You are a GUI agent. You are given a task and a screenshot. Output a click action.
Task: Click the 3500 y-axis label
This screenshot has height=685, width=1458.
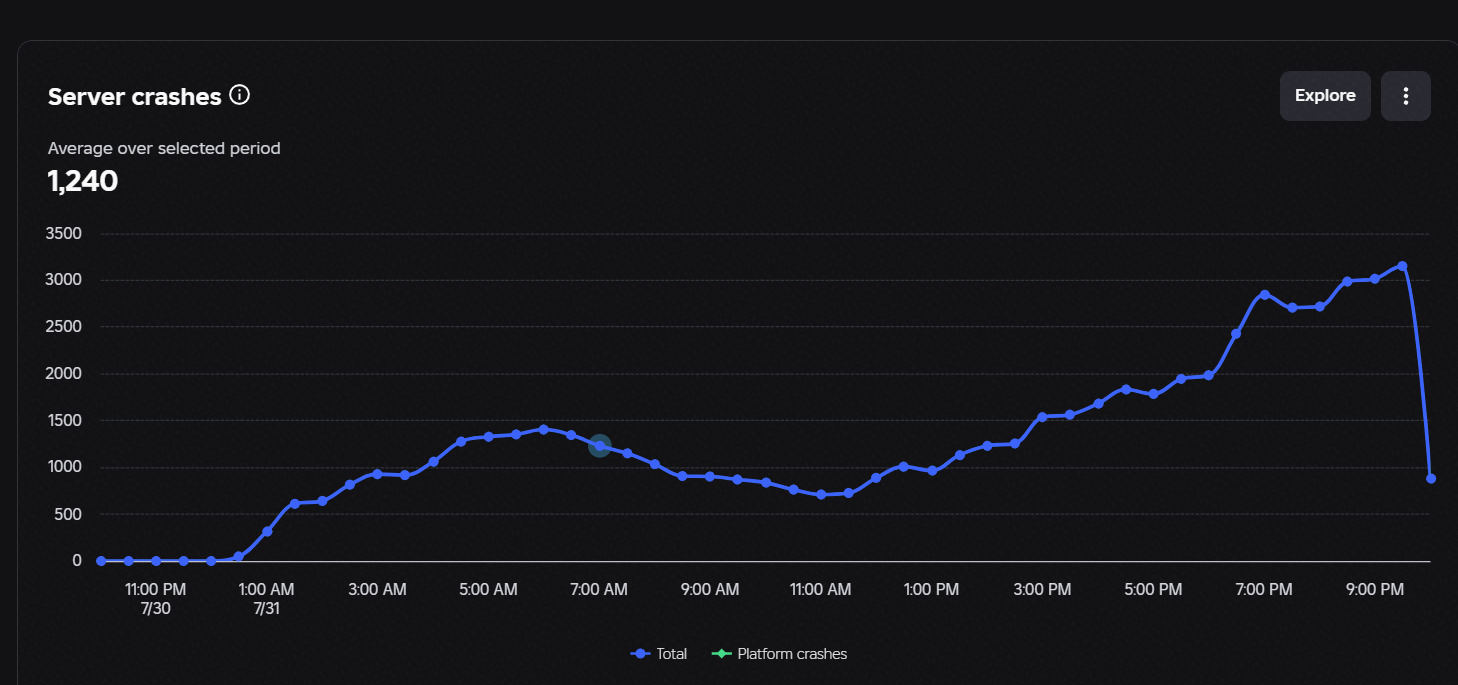pyautogui.click(x=64, y=233)
